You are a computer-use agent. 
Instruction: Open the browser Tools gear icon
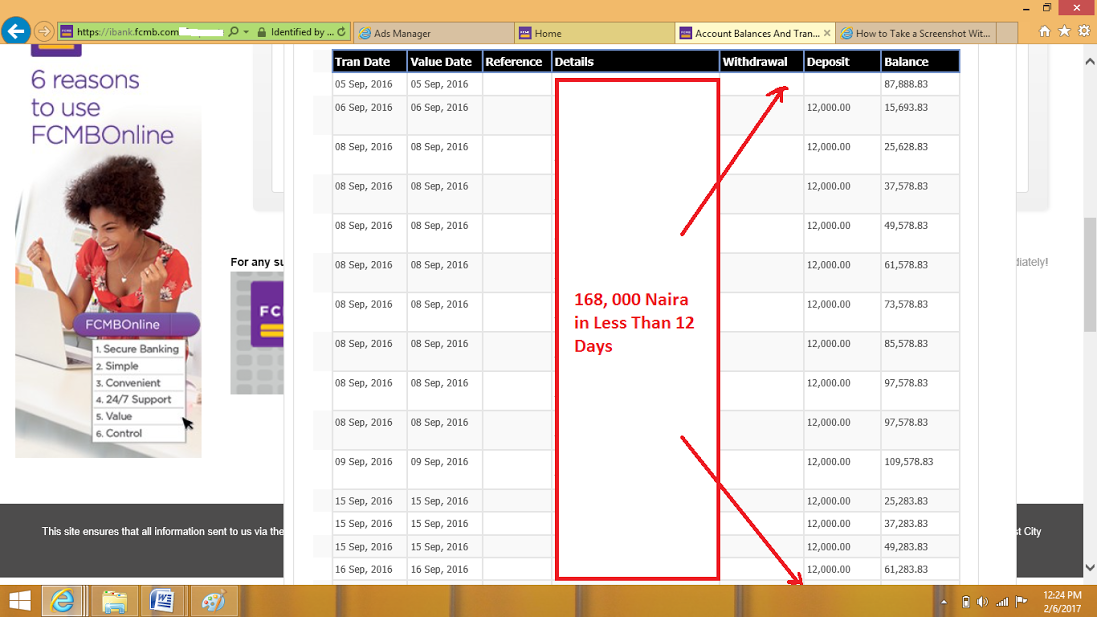(1084, 31)
